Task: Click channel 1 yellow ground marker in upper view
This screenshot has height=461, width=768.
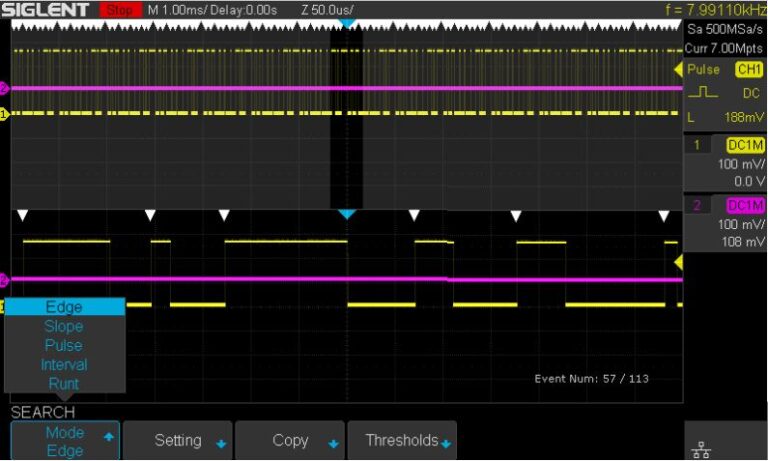Action: click(x=3, y=114)
